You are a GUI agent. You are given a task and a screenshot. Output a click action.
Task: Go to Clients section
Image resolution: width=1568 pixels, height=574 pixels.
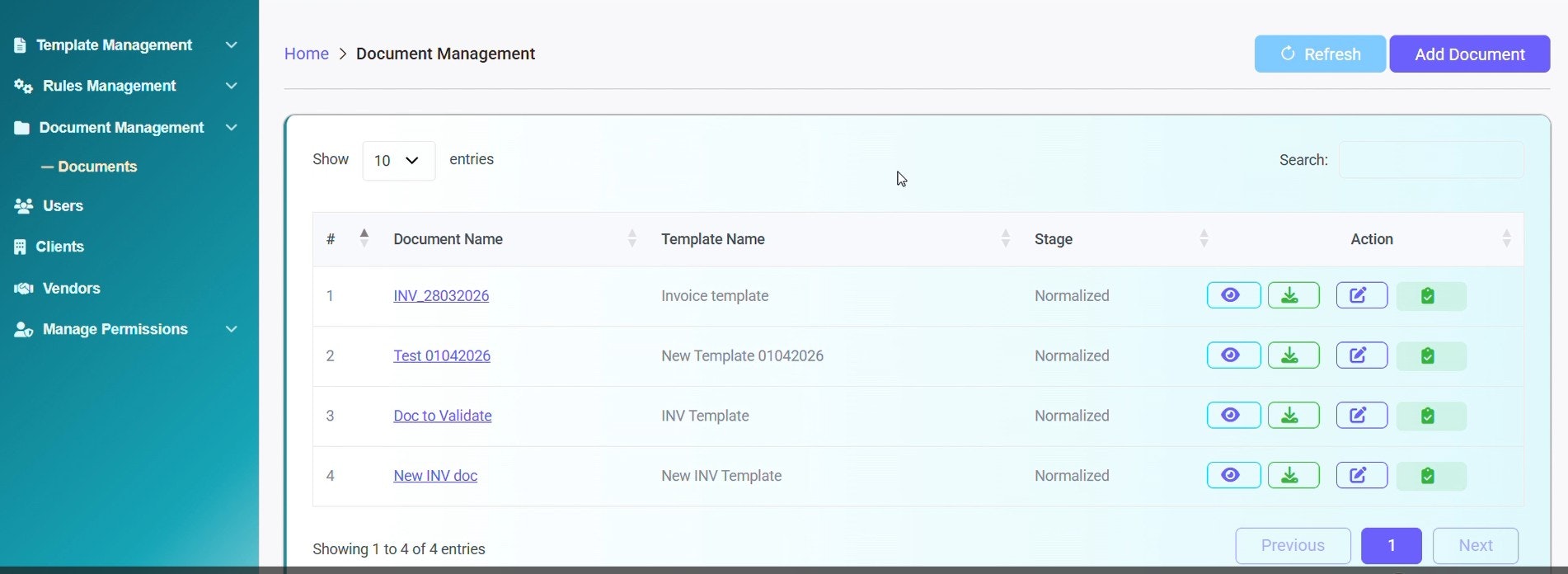(x=59, y=247)
